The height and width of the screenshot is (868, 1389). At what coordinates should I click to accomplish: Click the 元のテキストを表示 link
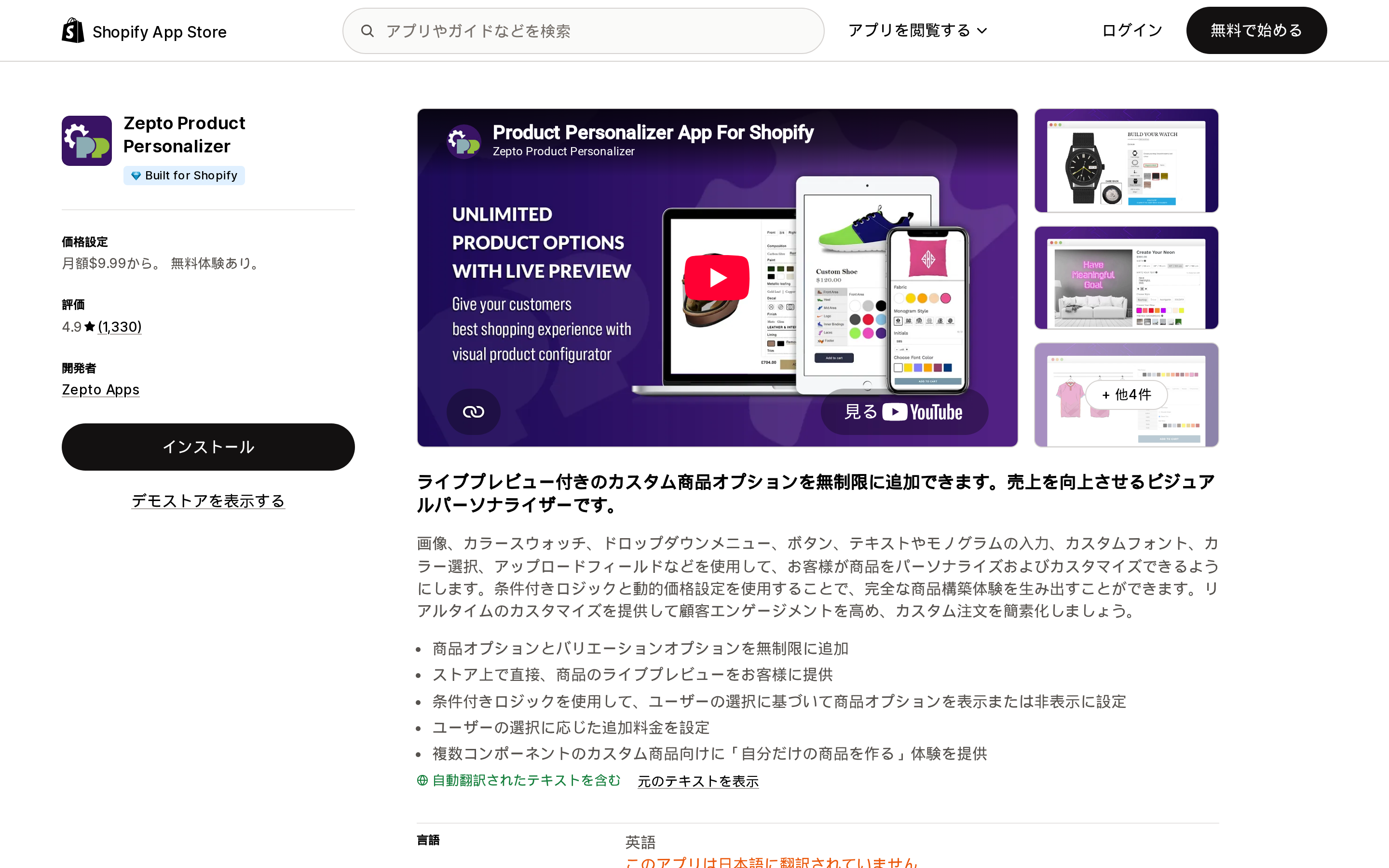pyautogui.click(x=698, y=781)
